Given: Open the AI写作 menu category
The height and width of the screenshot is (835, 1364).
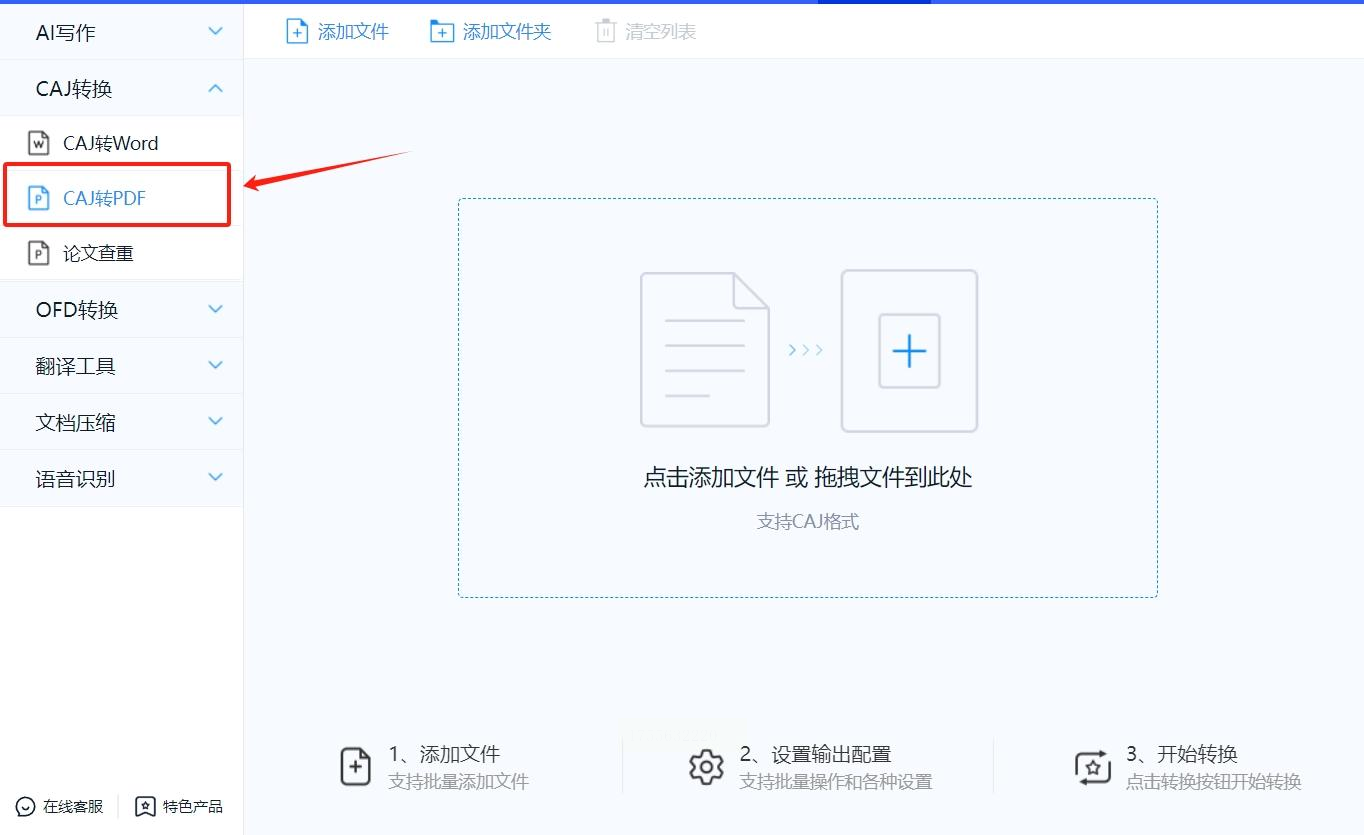Looking at the screenshot, I should [x=121, y=32].
